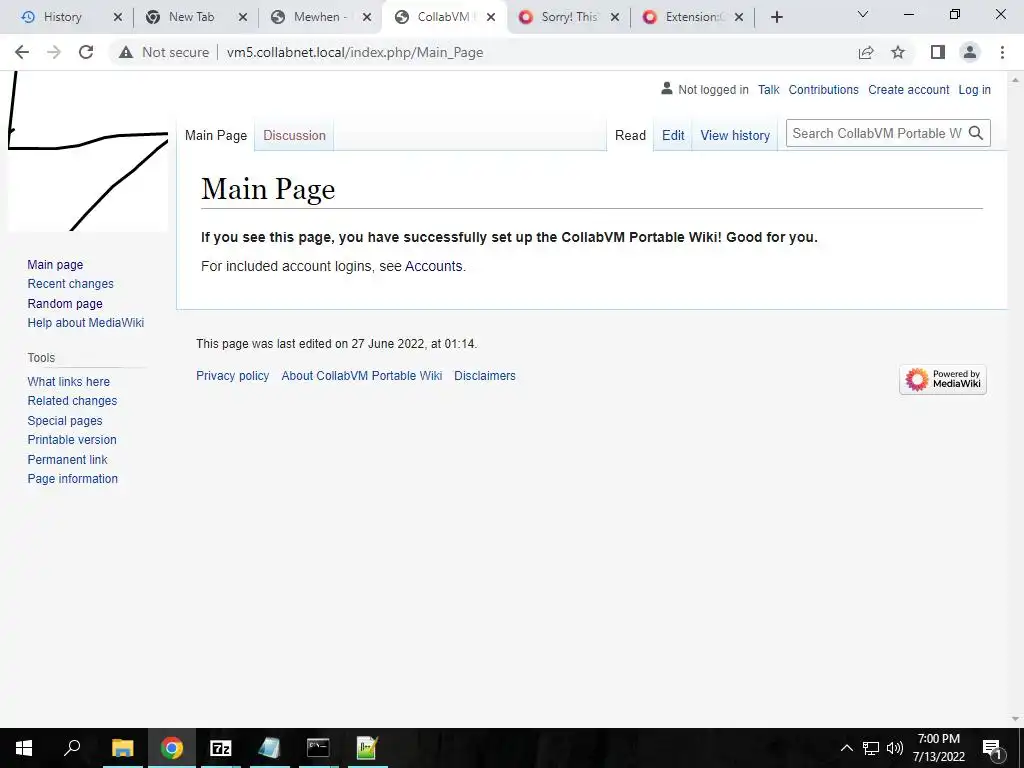Screen dimensions: 1024x768
Task: Open the Printable version link
Action: (72, 440)
